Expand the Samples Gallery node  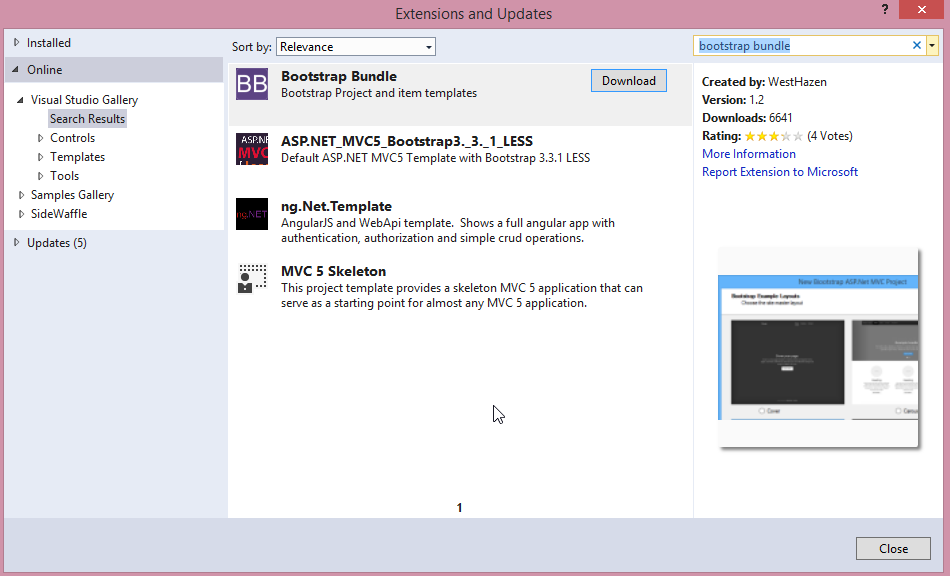click(21, 195)
